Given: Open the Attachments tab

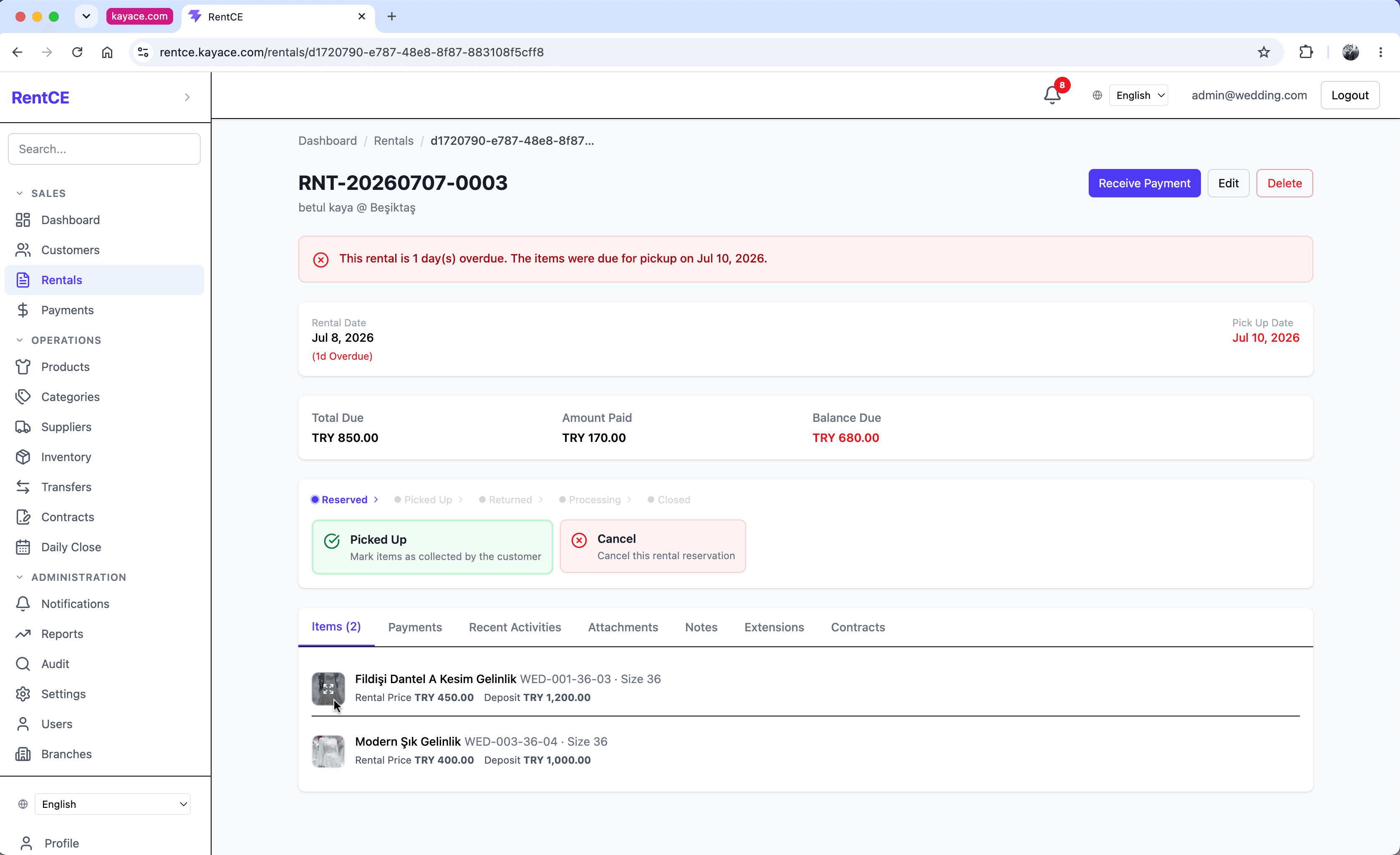Looking at the screenshot, I should click(x=623, y=627).
